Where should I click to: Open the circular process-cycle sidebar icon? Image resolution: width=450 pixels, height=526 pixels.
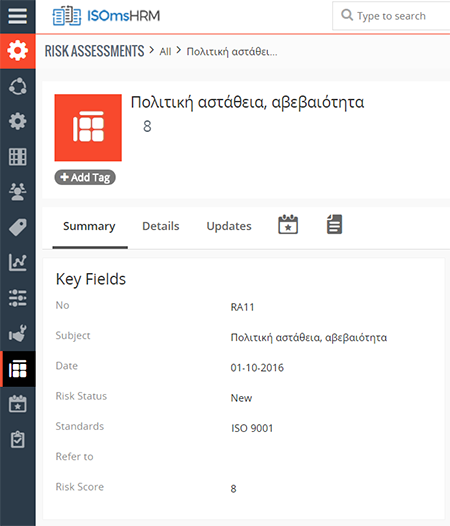(17, 86)
